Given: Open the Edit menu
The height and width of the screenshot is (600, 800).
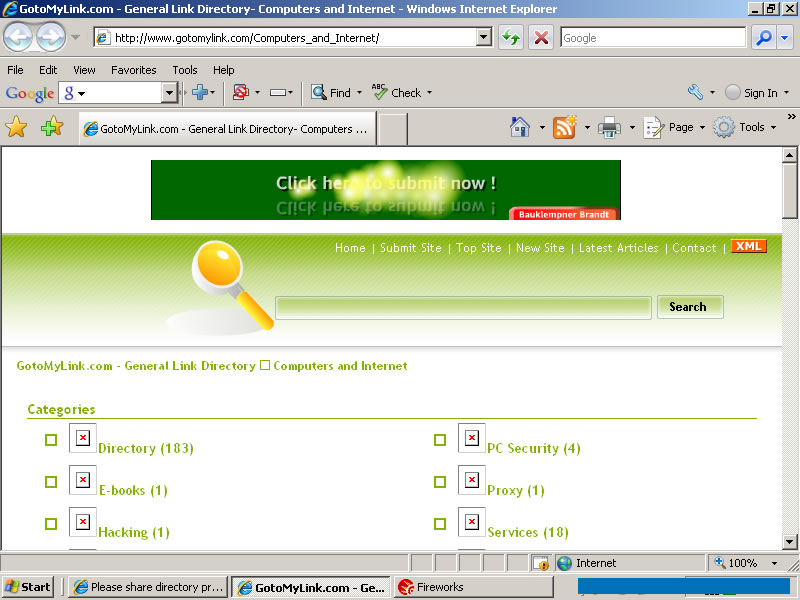Looking at the screenshot, I should 48,70.
